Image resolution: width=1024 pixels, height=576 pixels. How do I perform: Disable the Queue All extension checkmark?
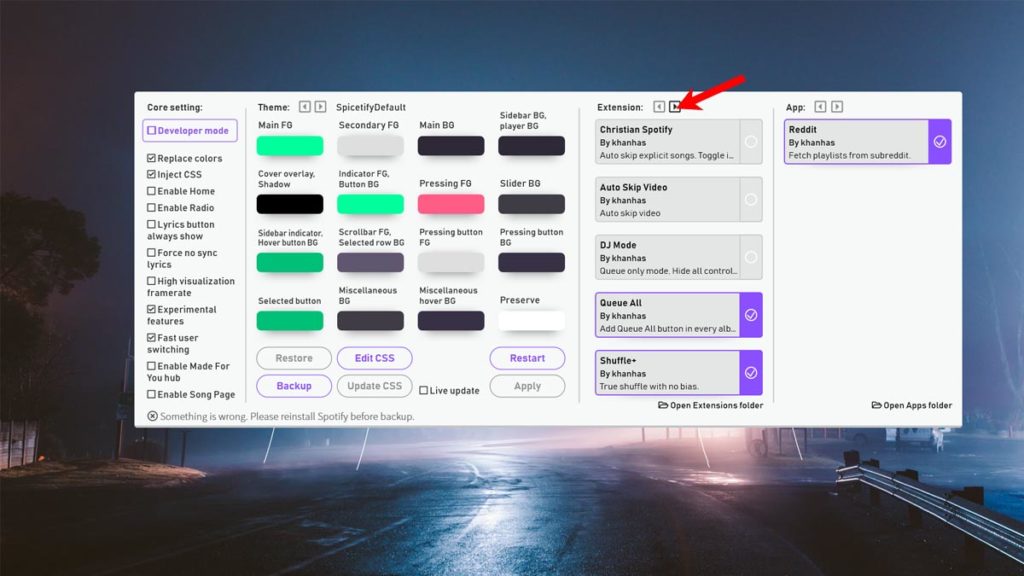(x=751, y=315)
